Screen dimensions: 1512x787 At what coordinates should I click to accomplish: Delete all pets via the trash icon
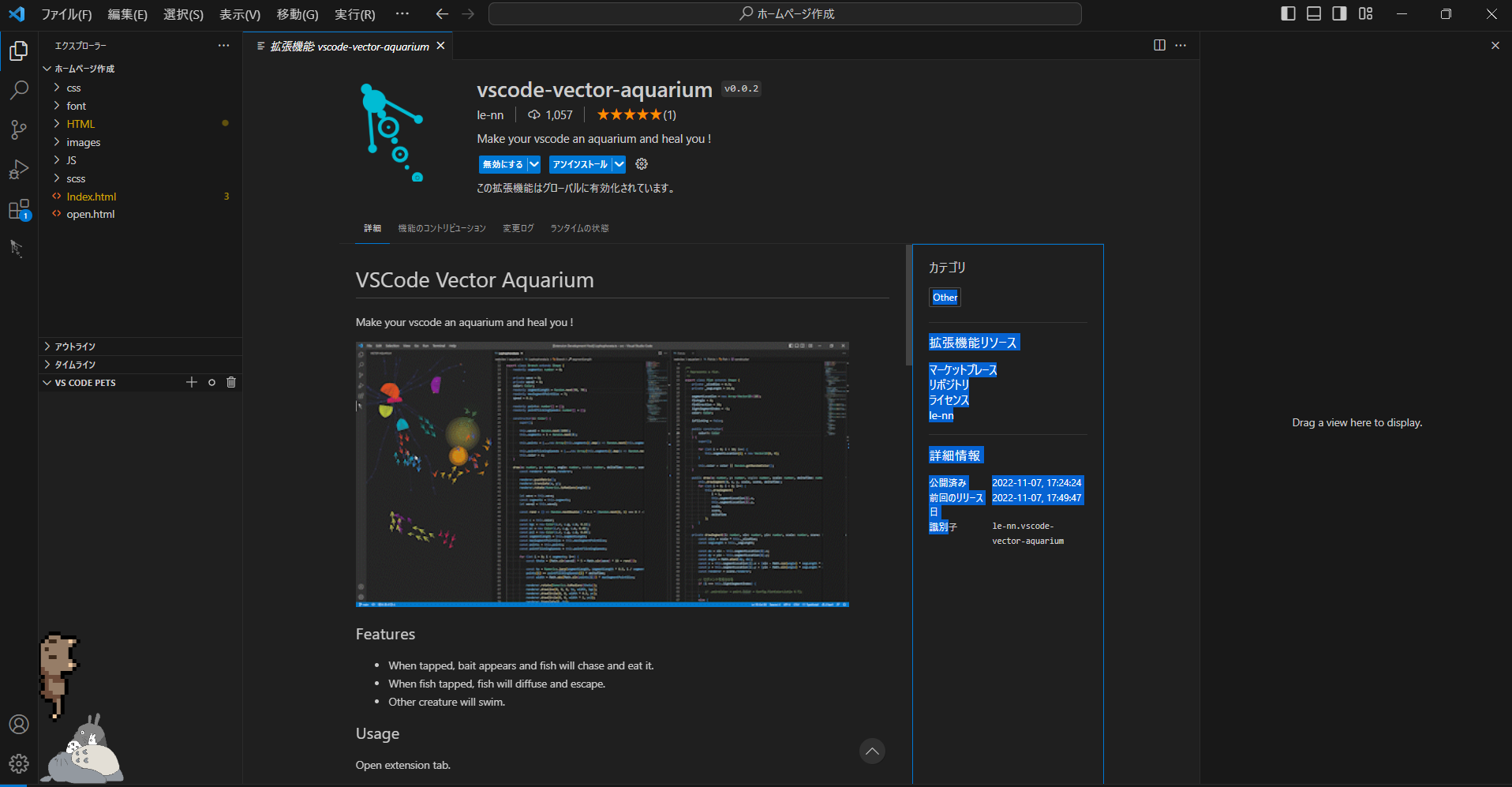click(230, 382)
